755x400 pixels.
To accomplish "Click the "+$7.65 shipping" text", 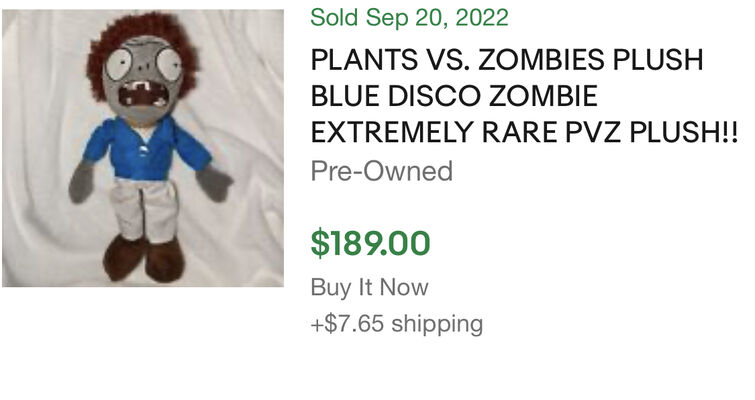I will click(396, 323).
